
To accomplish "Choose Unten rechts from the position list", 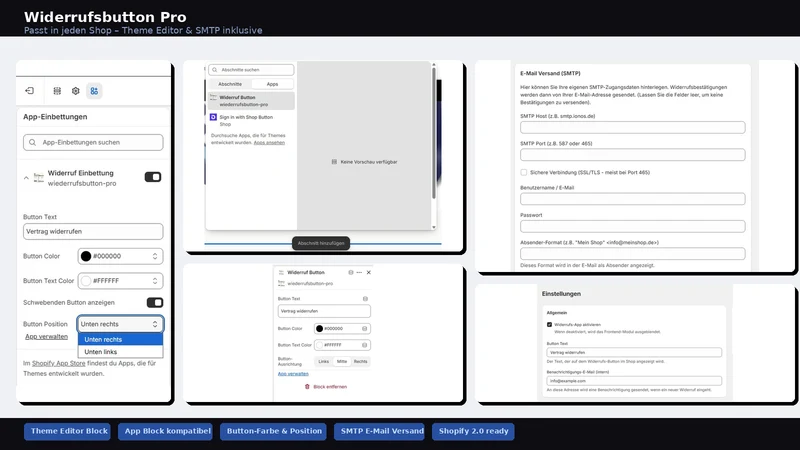I will point(120,339).
